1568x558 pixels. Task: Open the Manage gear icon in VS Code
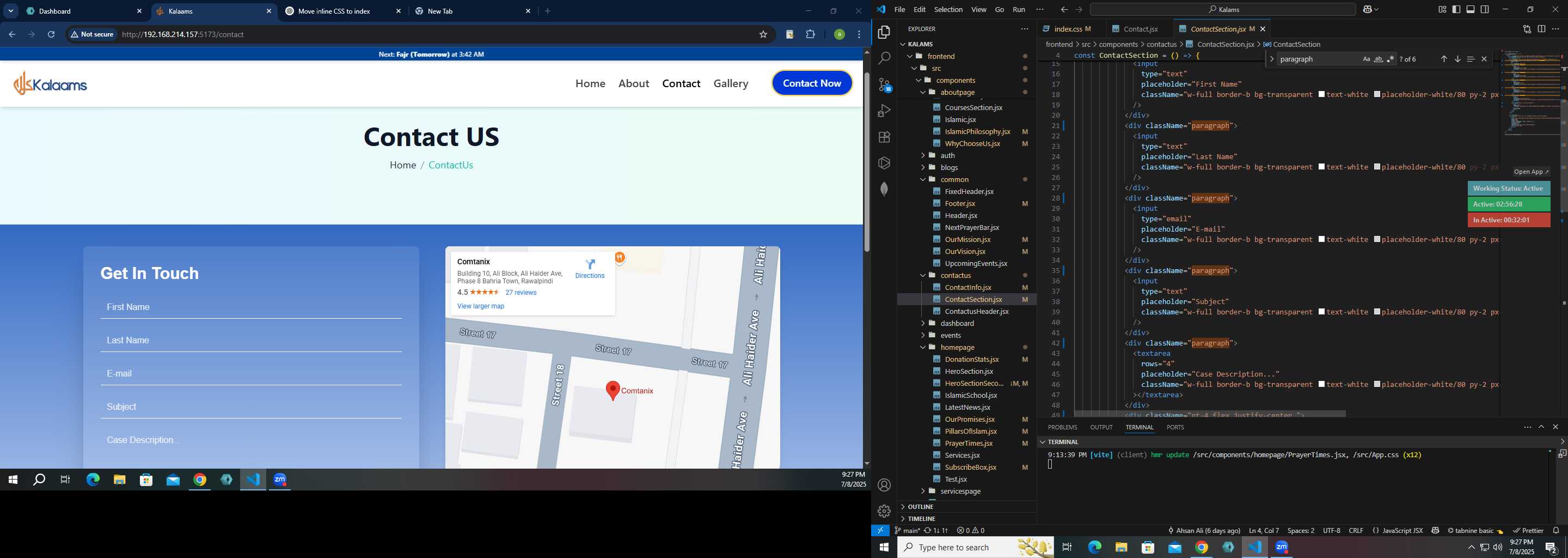884,511
